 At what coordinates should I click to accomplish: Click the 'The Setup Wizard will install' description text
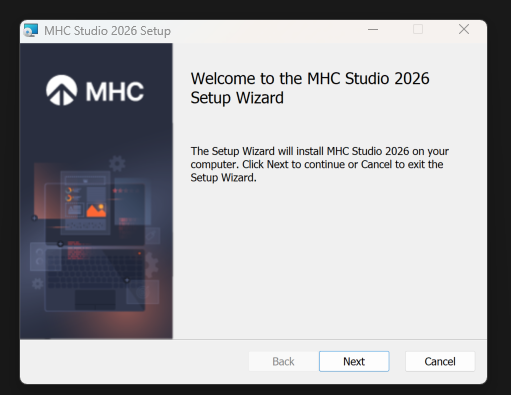click(320, 164)
